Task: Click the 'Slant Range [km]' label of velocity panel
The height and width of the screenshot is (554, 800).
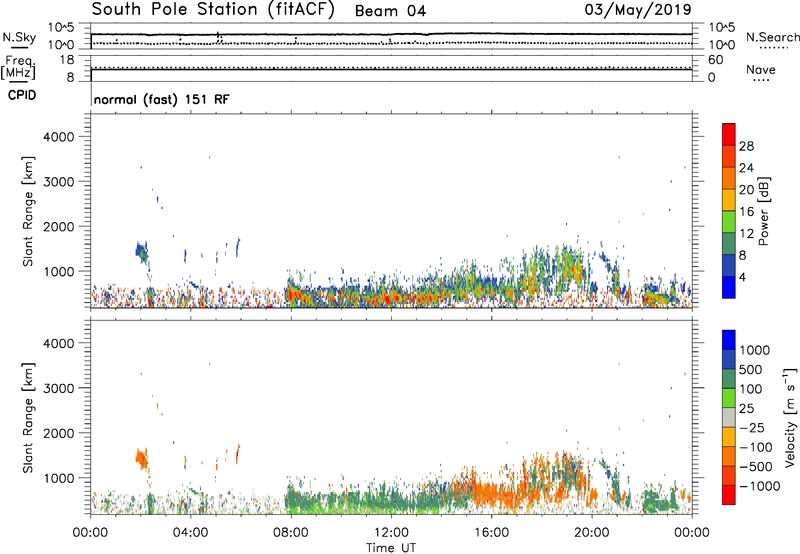Action: click(28, 418)
